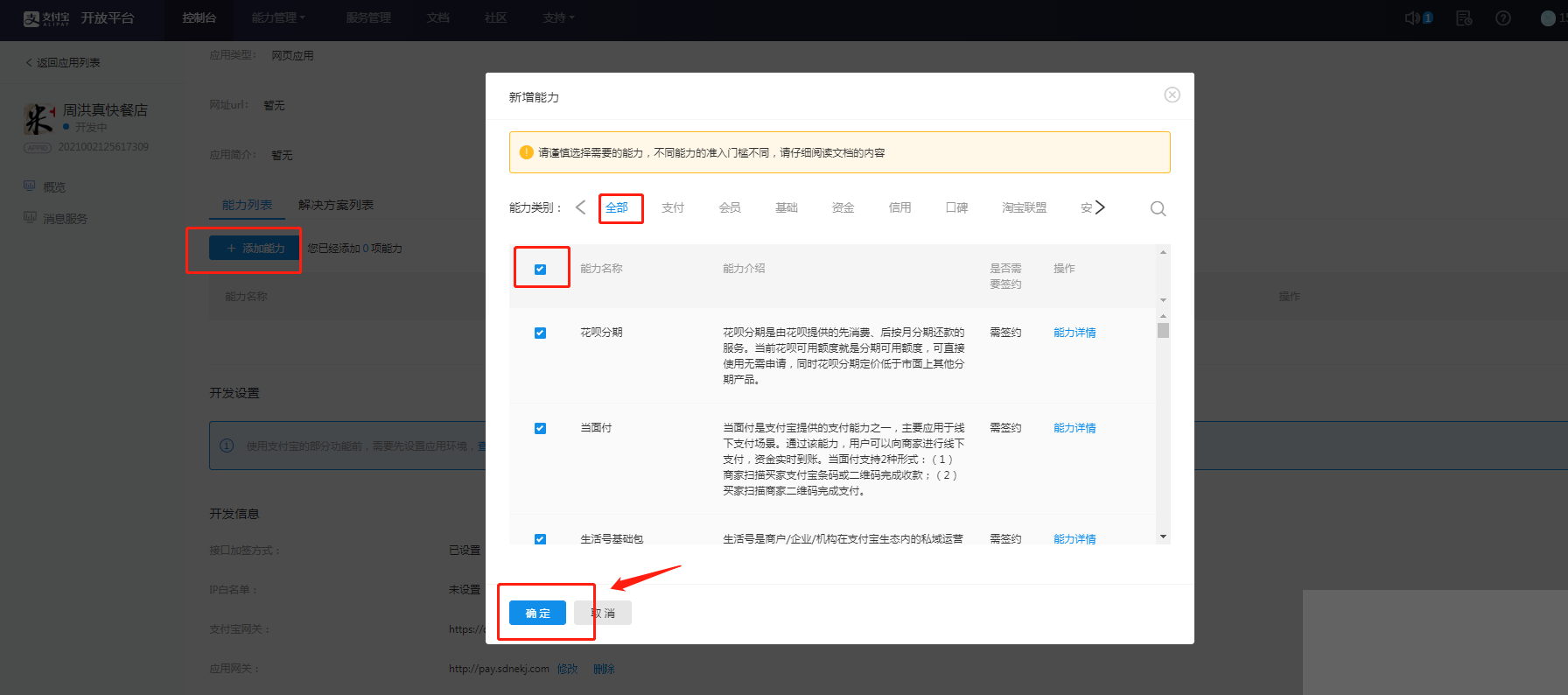Expand the 支持 dropdown menu
This screenshot has height=695, width=1568.
click(558, 18)
